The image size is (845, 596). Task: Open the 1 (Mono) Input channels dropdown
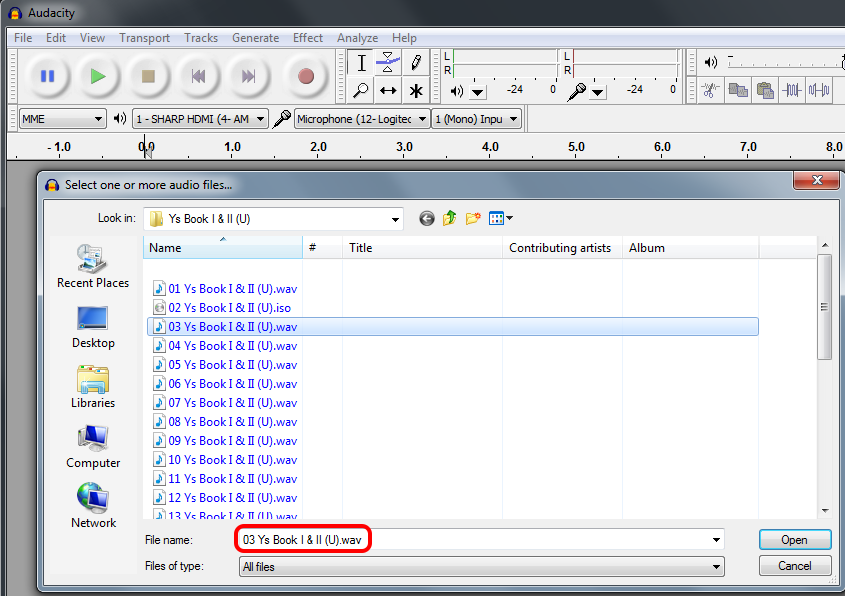click(476, 119)
